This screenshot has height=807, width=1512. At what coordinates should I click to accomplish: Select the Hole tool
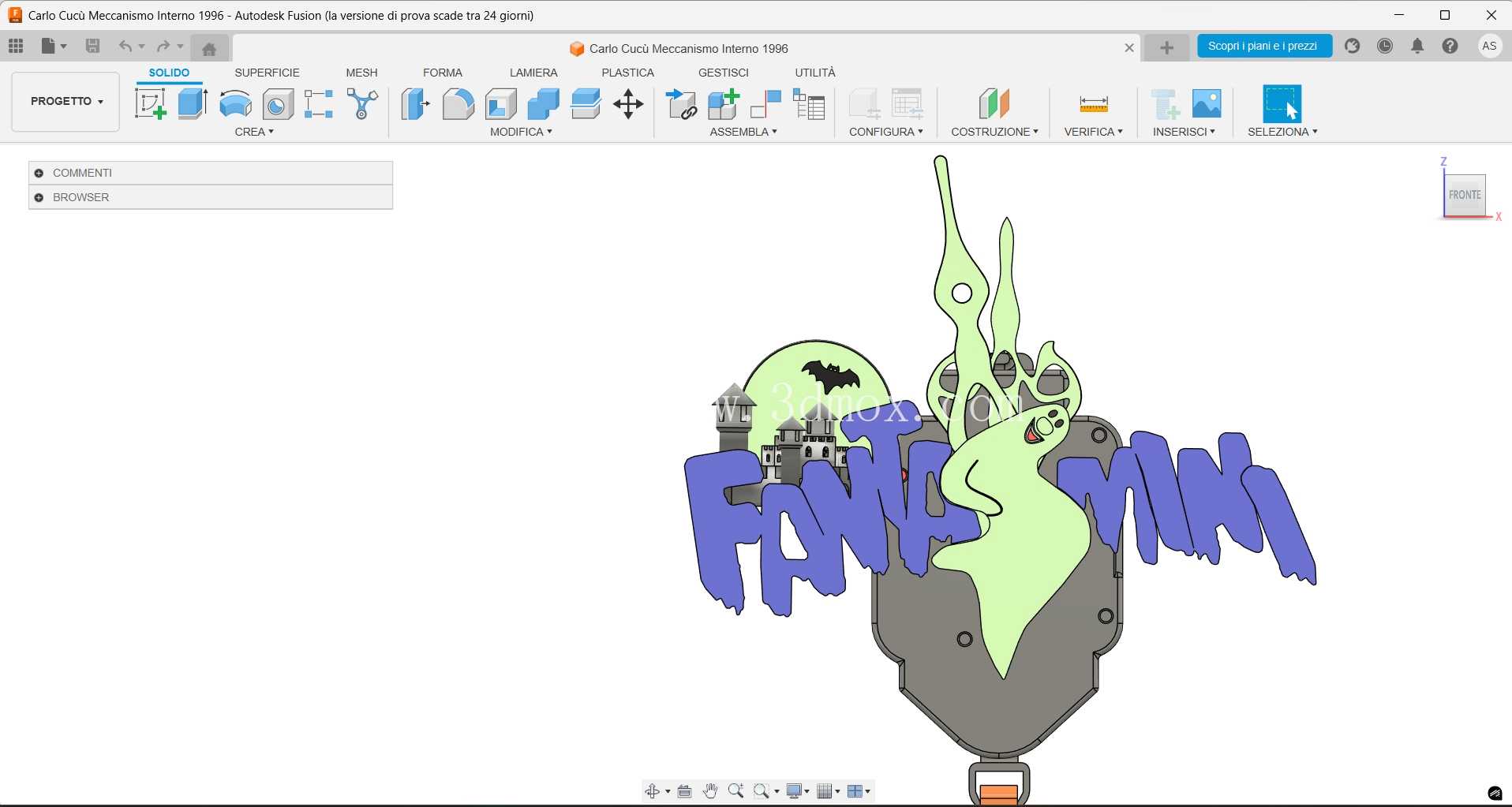click(x=278, y=103)
